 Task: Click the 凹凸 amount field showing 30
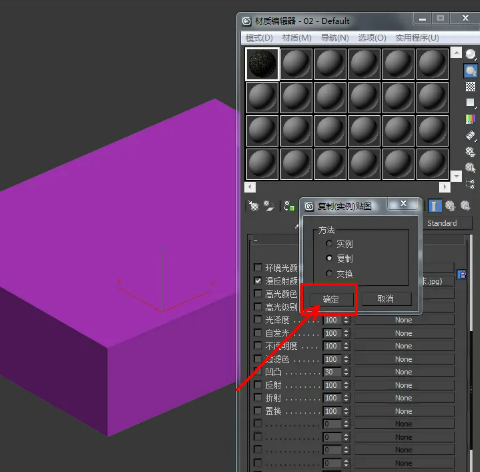[332, 372]
